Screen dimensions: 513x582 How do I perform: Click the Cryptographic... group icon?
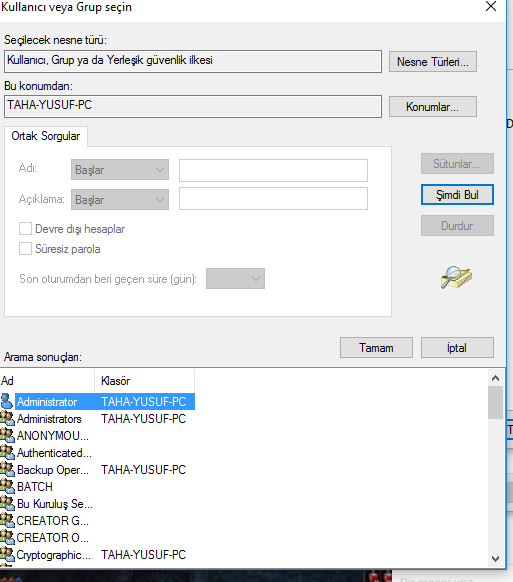click(x=7, y=555)
